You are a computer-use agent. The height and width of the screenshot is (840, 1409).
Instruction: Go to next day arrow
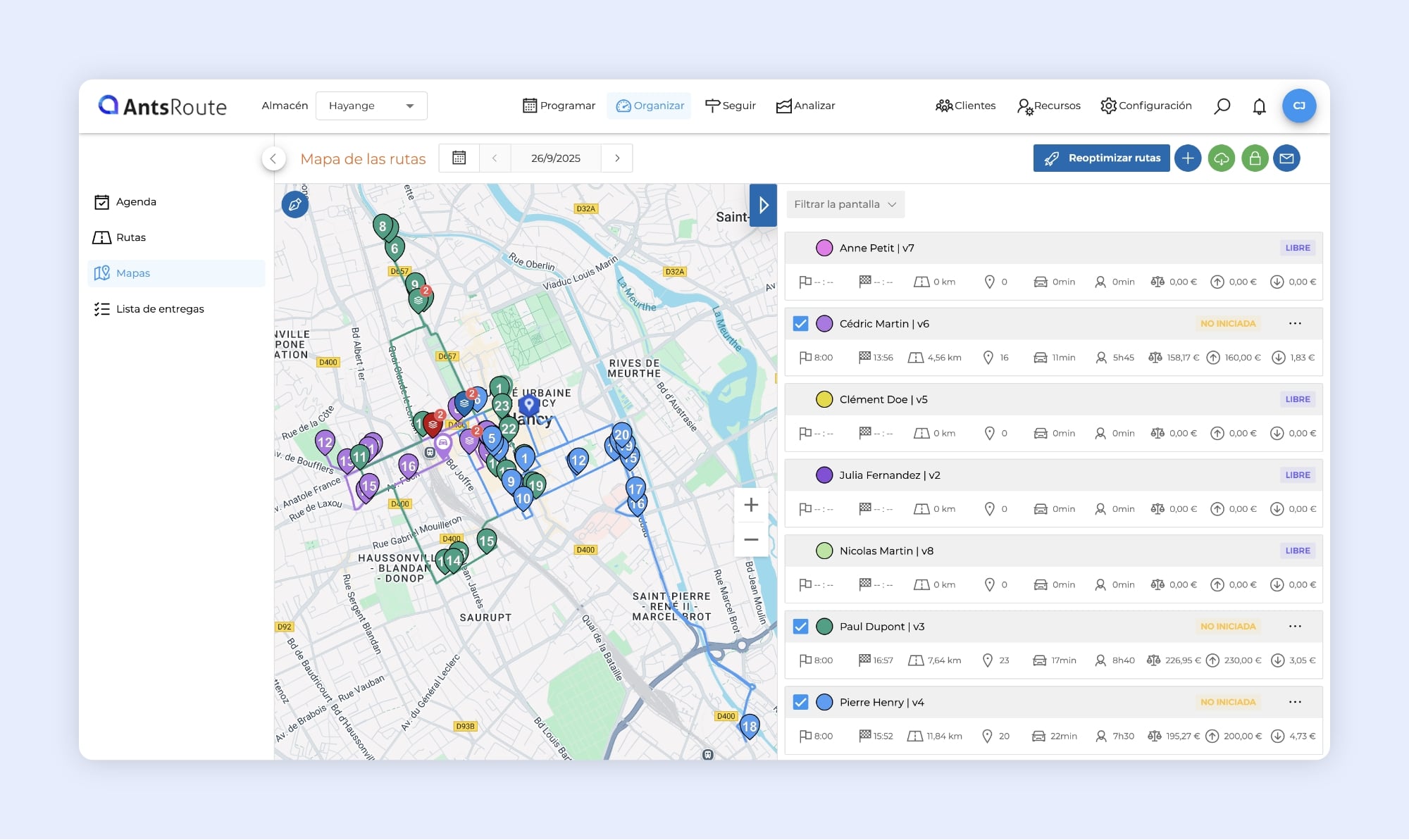click(x=617, y=158)
